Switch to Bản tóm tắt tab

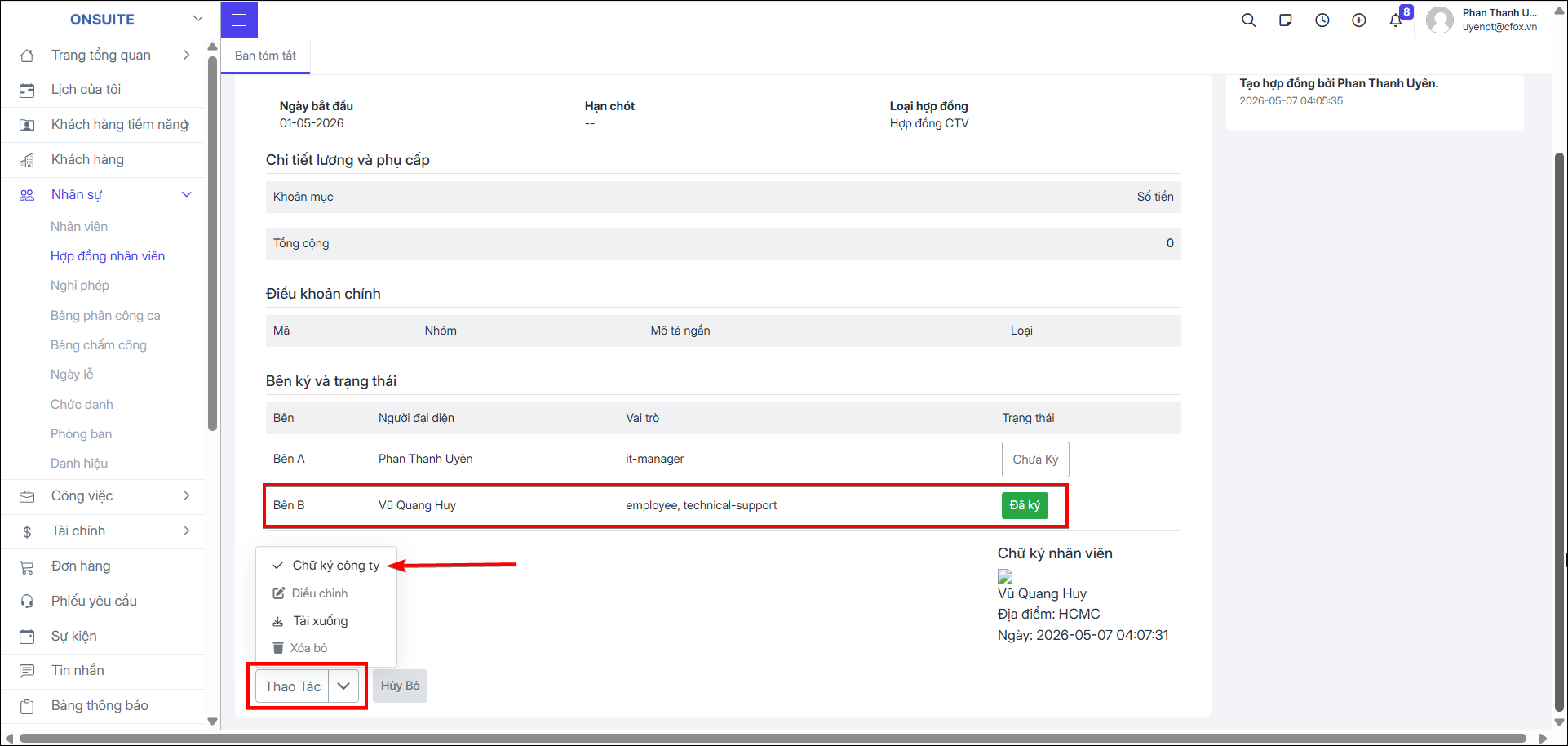[265, 56]
